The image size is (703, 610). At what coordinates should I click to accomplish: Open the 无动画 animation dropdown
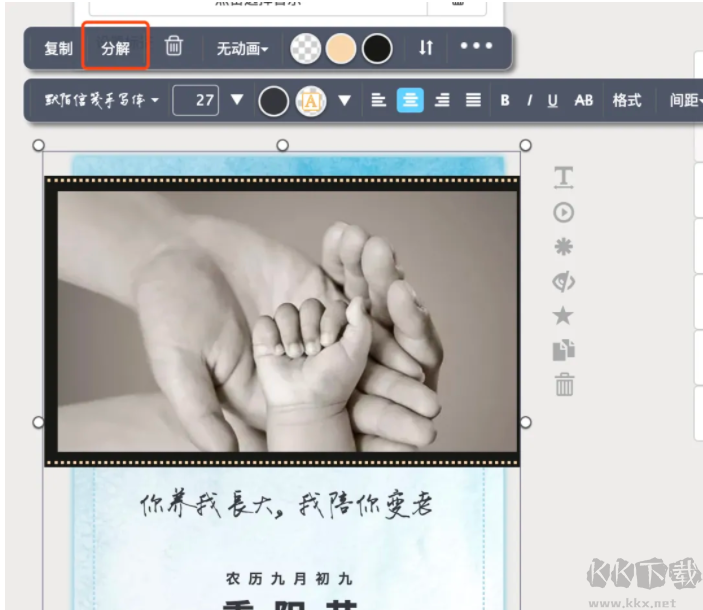tap(242, 48)
